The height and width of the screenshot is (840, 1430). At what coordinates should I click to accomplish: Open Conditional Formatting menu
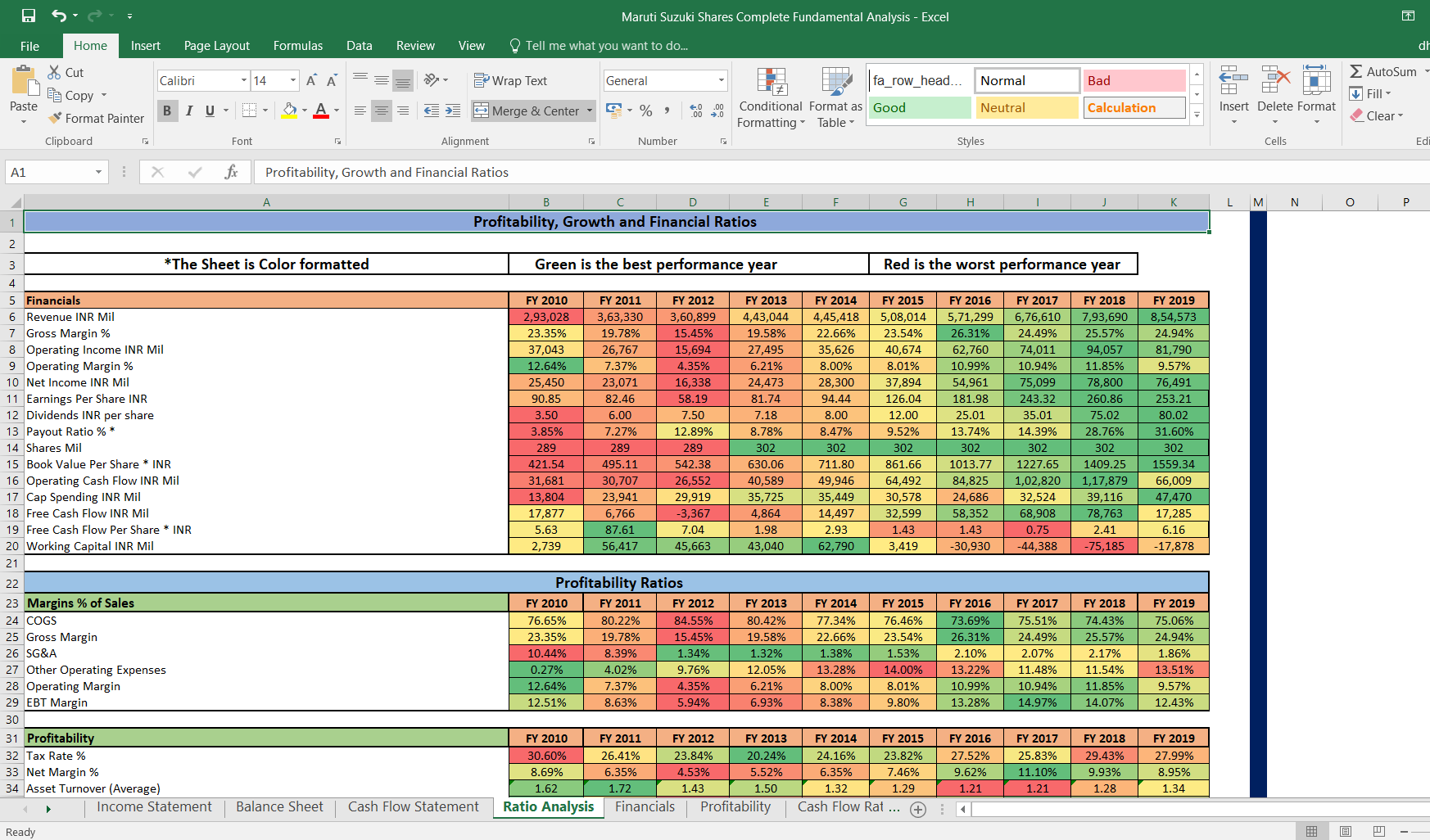[x=771, y=98]
